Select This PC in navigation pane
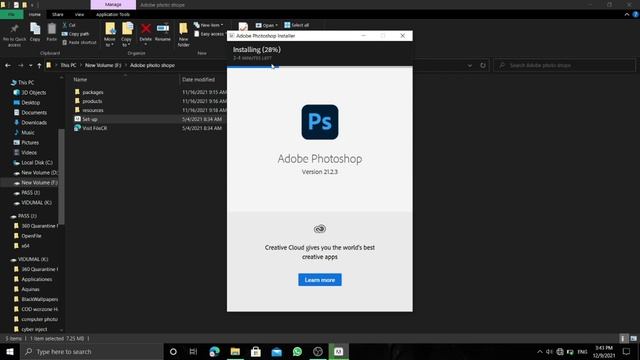The height and width of the screenshot is (360, 640). [26, 82]
